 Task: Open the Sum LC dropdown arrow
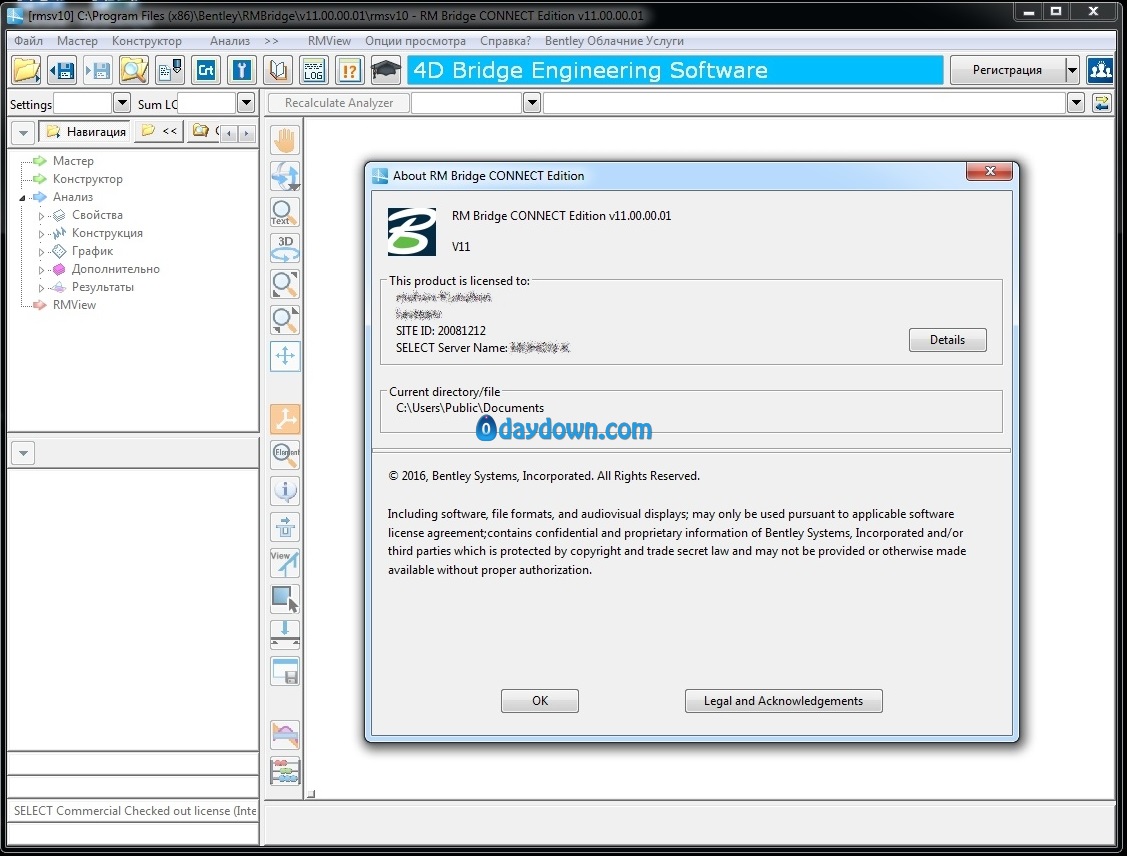click(246, 103)
